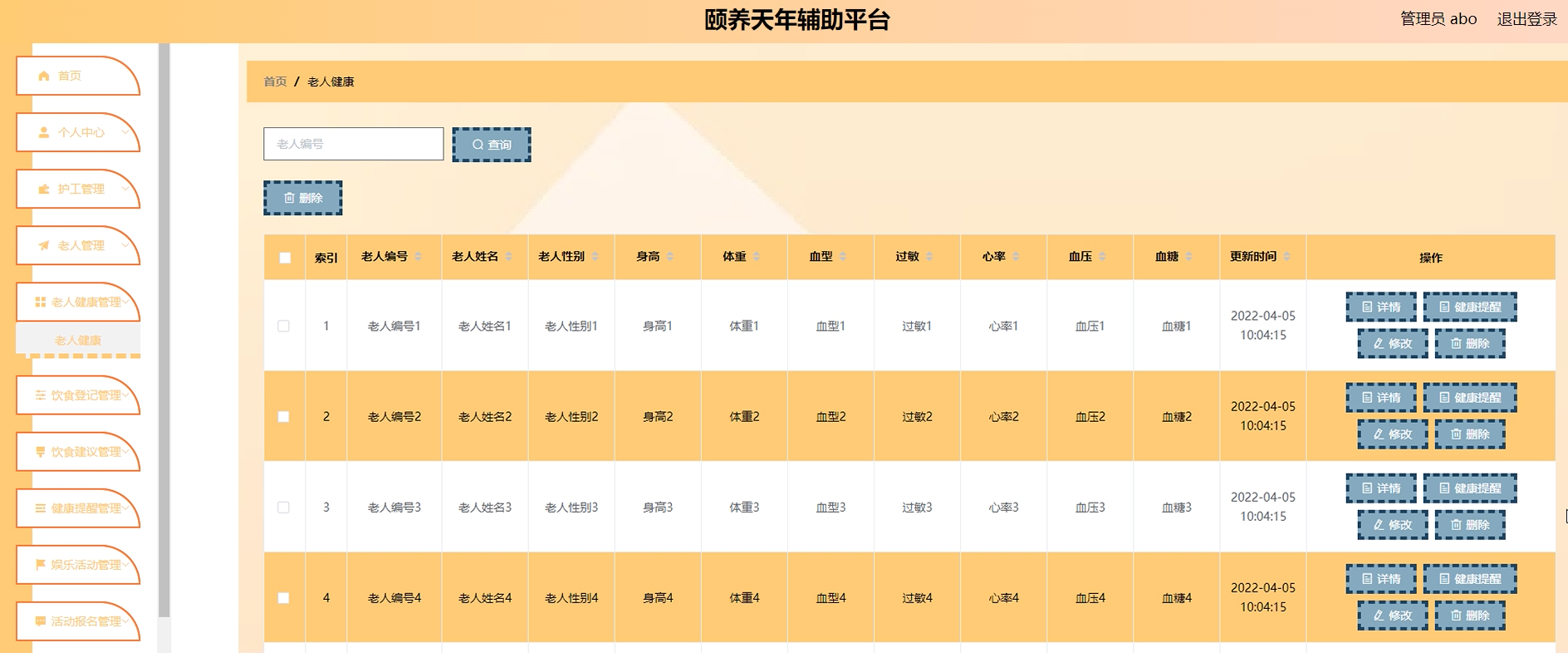Open the 老人健康 submenu item
The height and width of the screenshot is (653, 1568).
78,340
